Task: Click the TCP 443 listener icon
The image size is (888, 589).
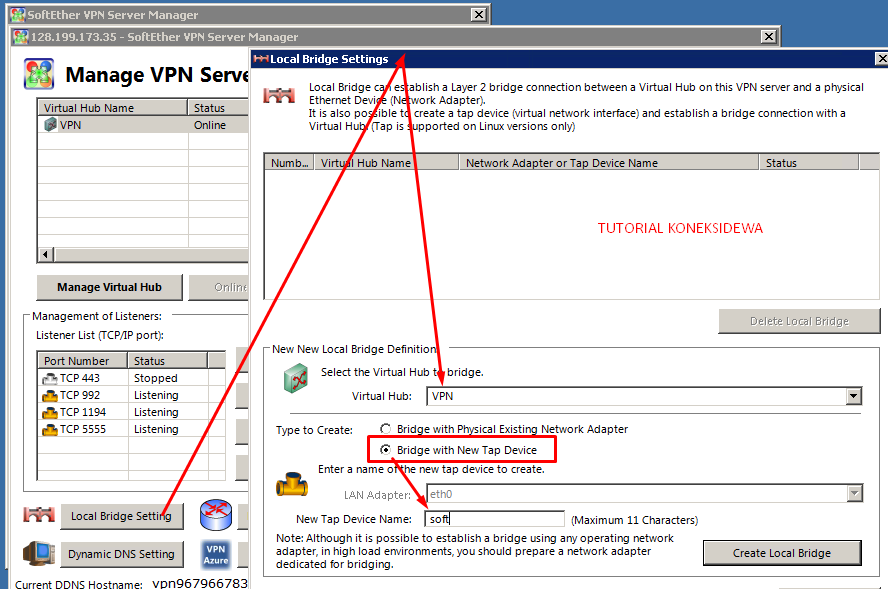Action: coord(50,378)
